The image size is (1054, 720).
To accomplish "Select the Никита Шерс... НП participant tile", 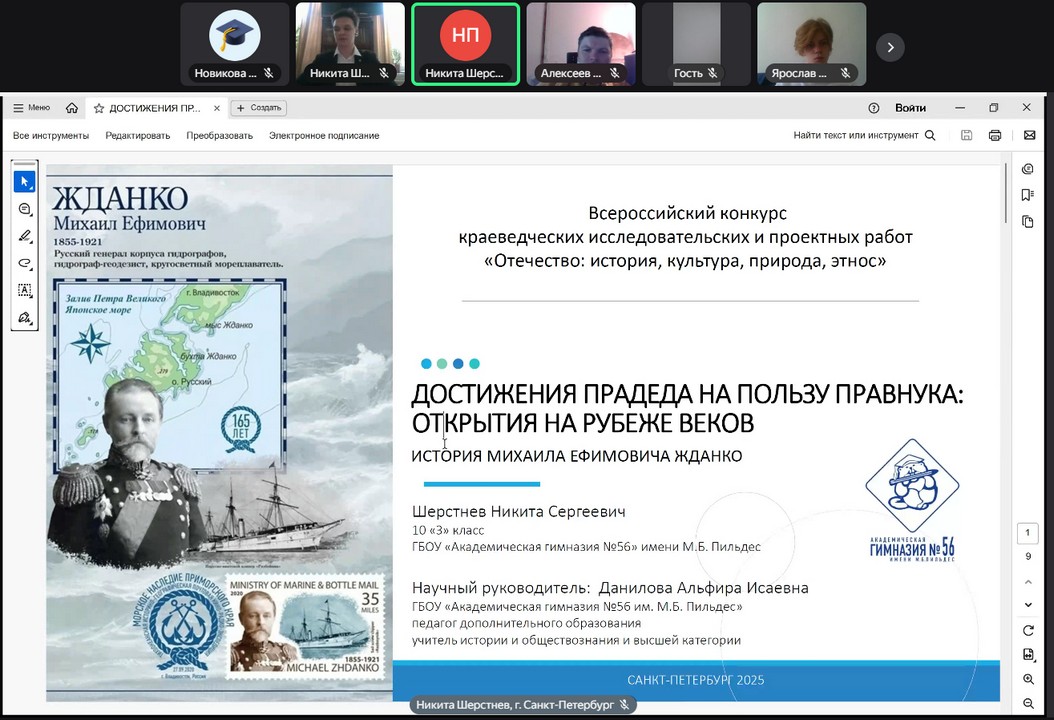I will [465, 44].
